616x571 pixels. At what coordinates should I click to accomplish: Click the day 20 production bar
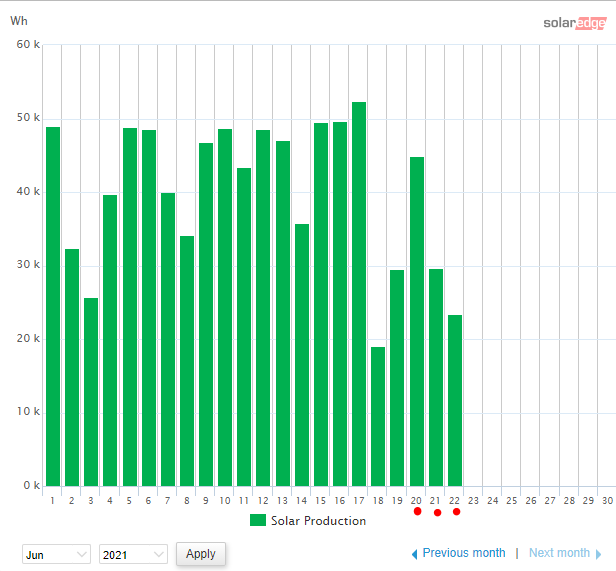tap(417, 321)
